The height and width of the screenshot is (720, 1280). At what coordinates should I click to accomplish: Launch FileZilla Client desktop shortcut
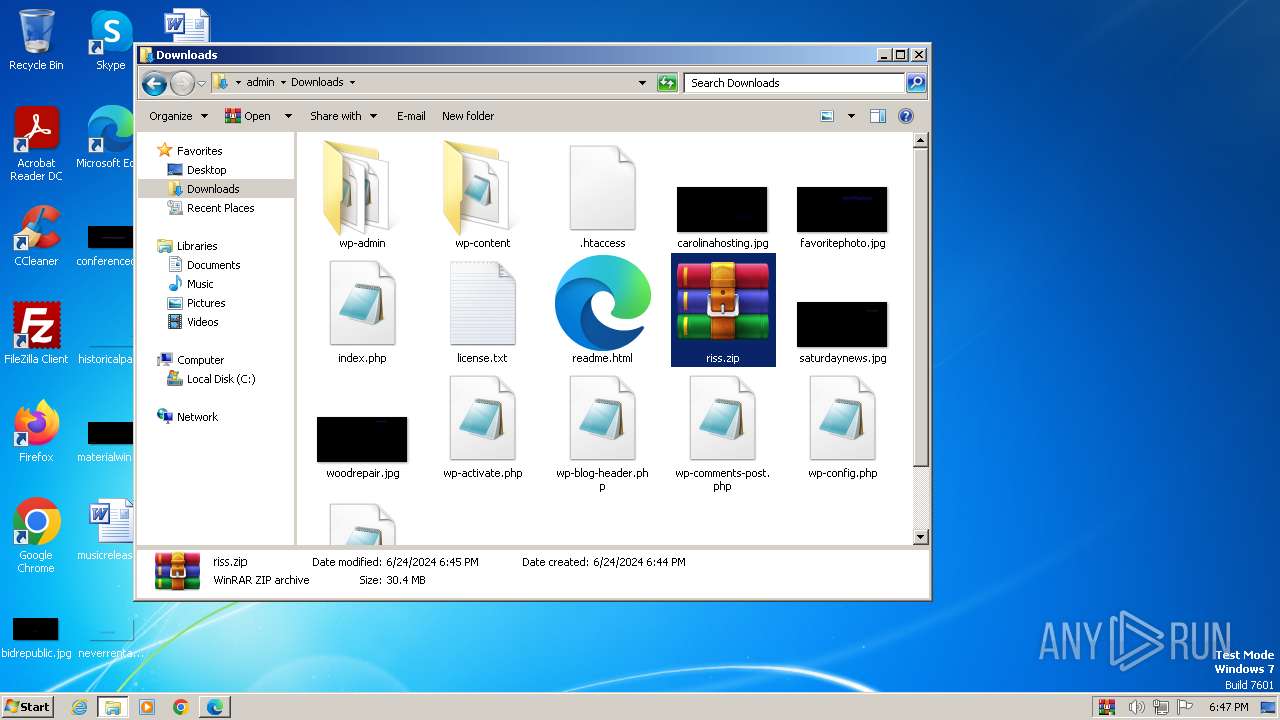tap(36, 333)
